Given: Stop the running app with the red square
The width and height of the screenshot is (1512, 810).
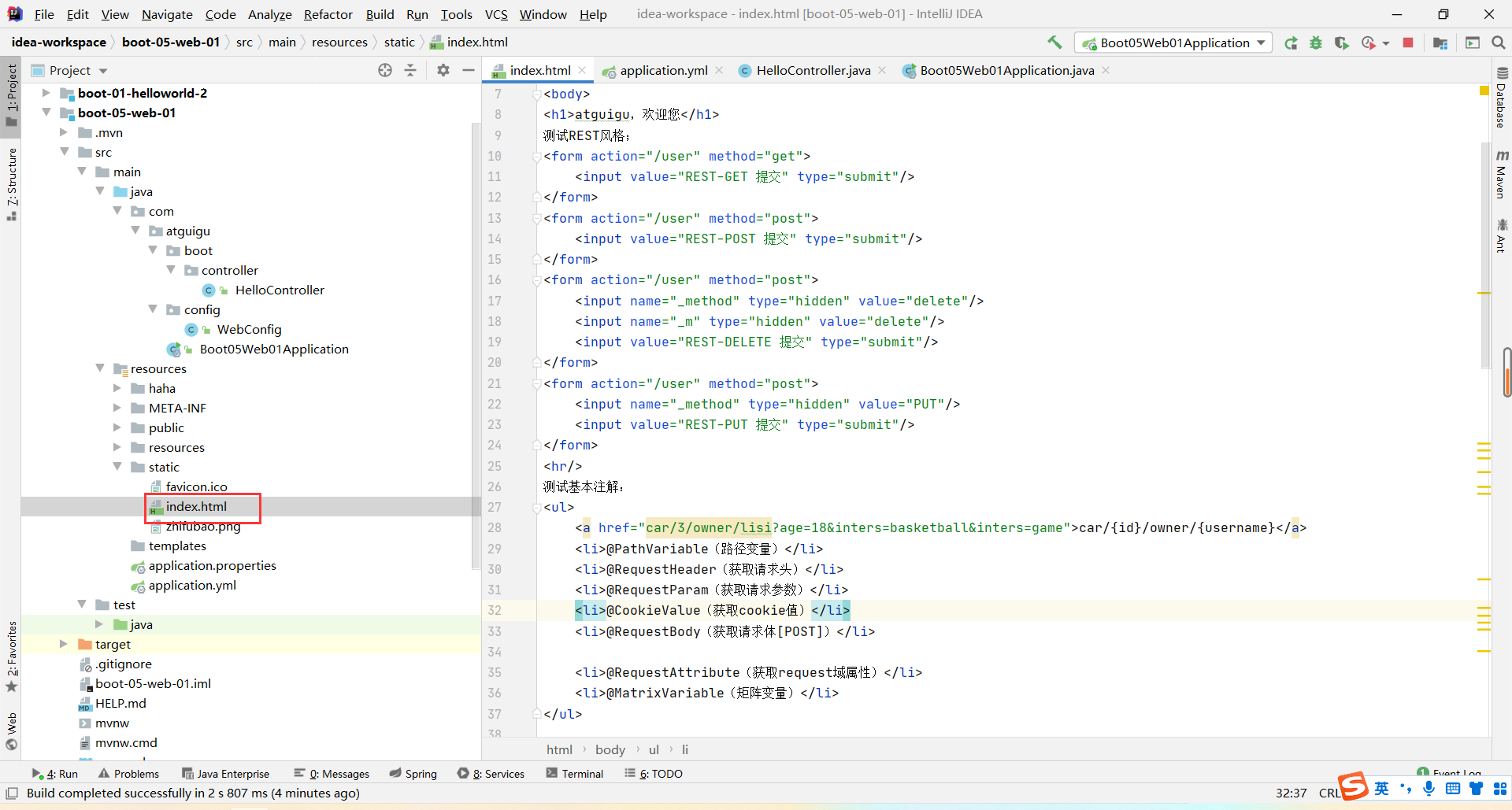Looking at the screenshot, I should click(x=1408, y=43).
